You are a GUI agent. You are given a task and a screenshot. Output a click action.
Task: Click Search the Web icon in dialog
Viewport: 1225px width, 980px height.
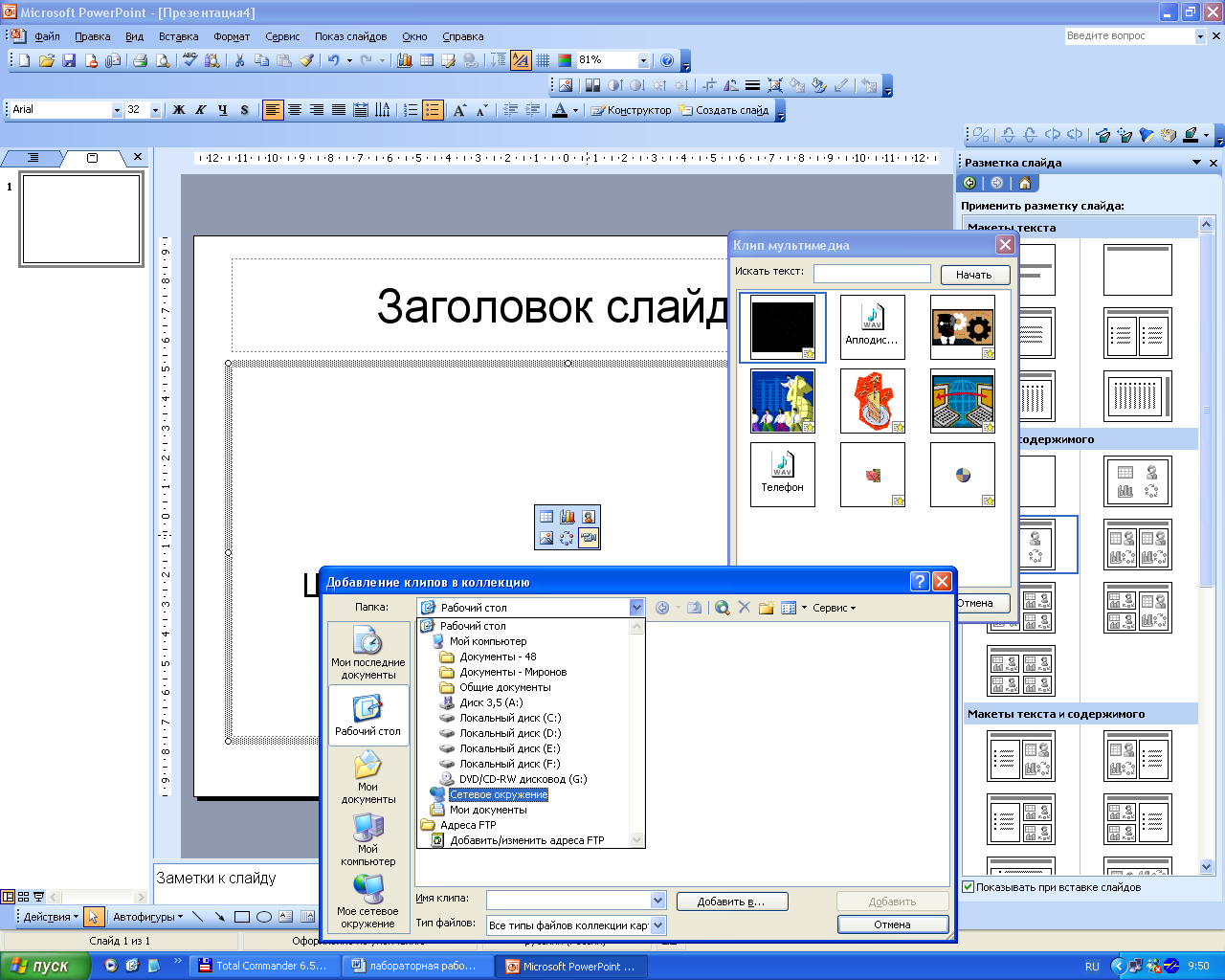[722, 608]
